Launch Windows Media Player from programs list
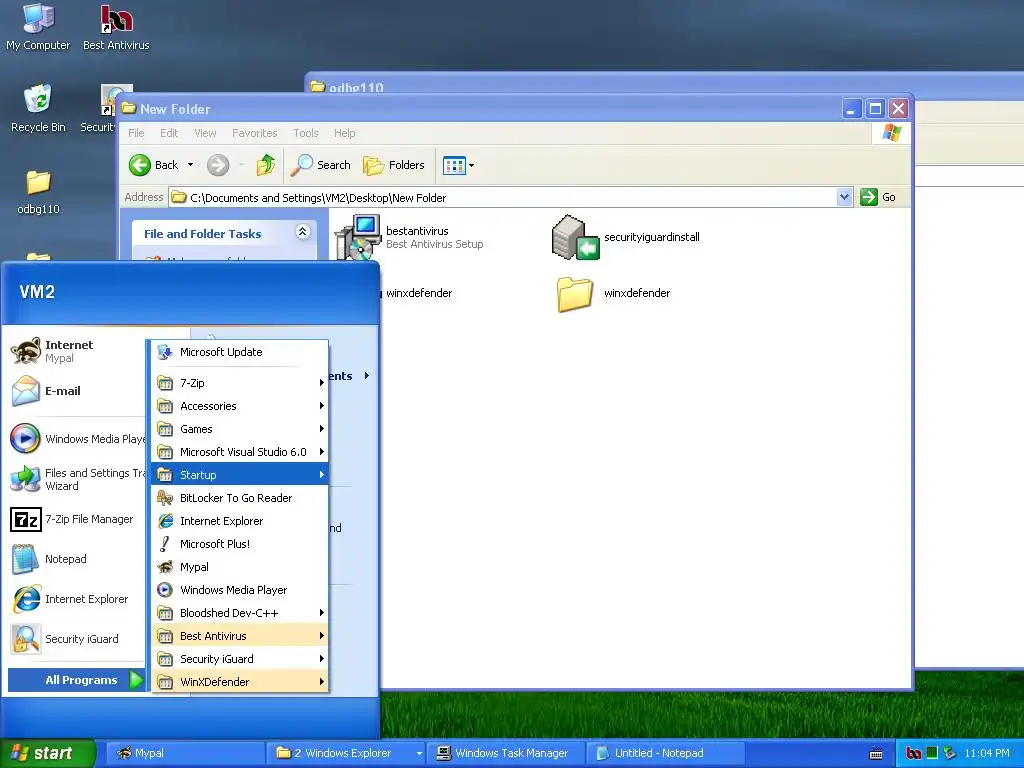 pos(240,590)
